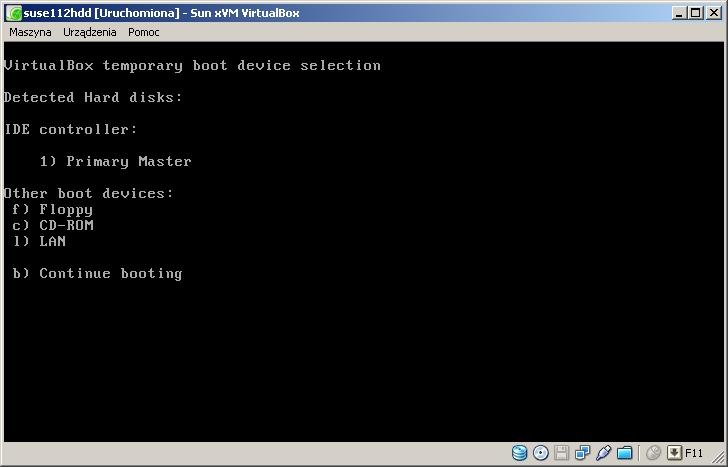The height and width of the screenshot is (467, 728).
Task: Click the hard disk activity icon
Action: point(519,453)
